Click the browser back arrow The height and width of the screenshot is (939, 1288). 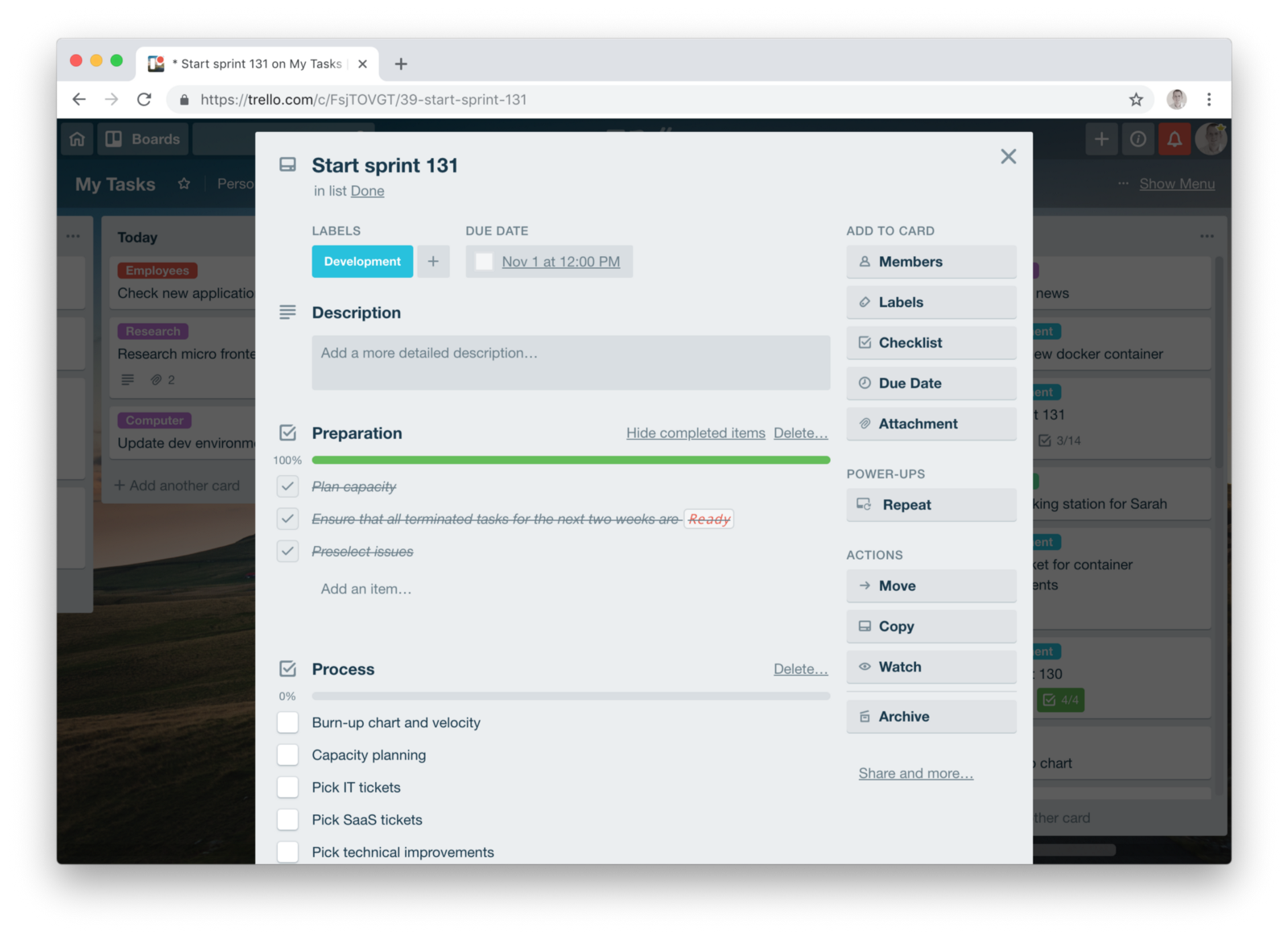pos(79,99)
